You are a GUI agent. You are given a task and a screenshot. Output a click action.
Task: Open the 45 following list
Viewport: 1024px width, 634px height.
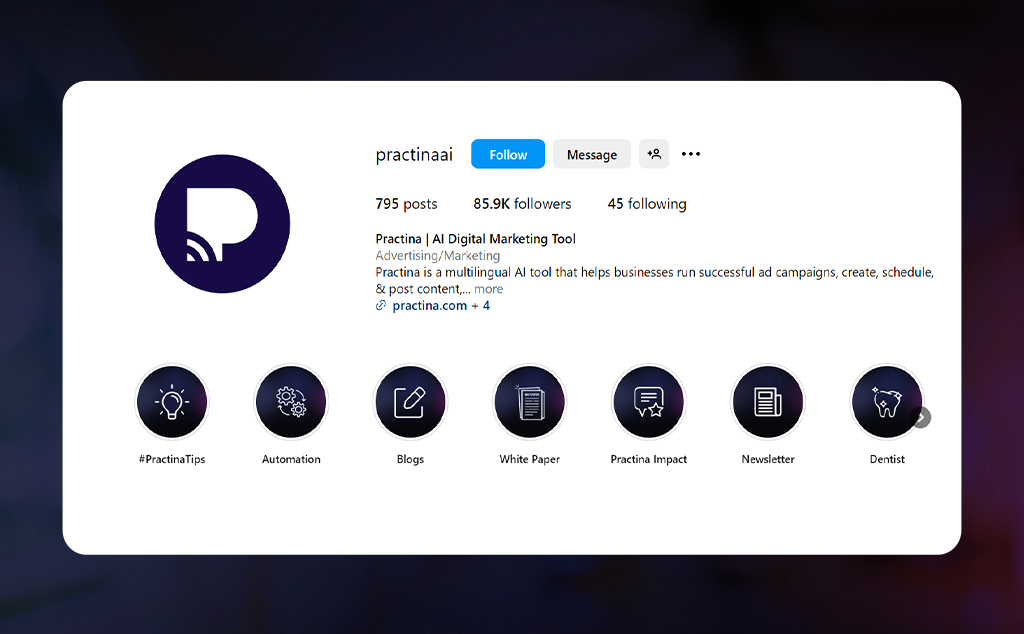pos(647,204)
